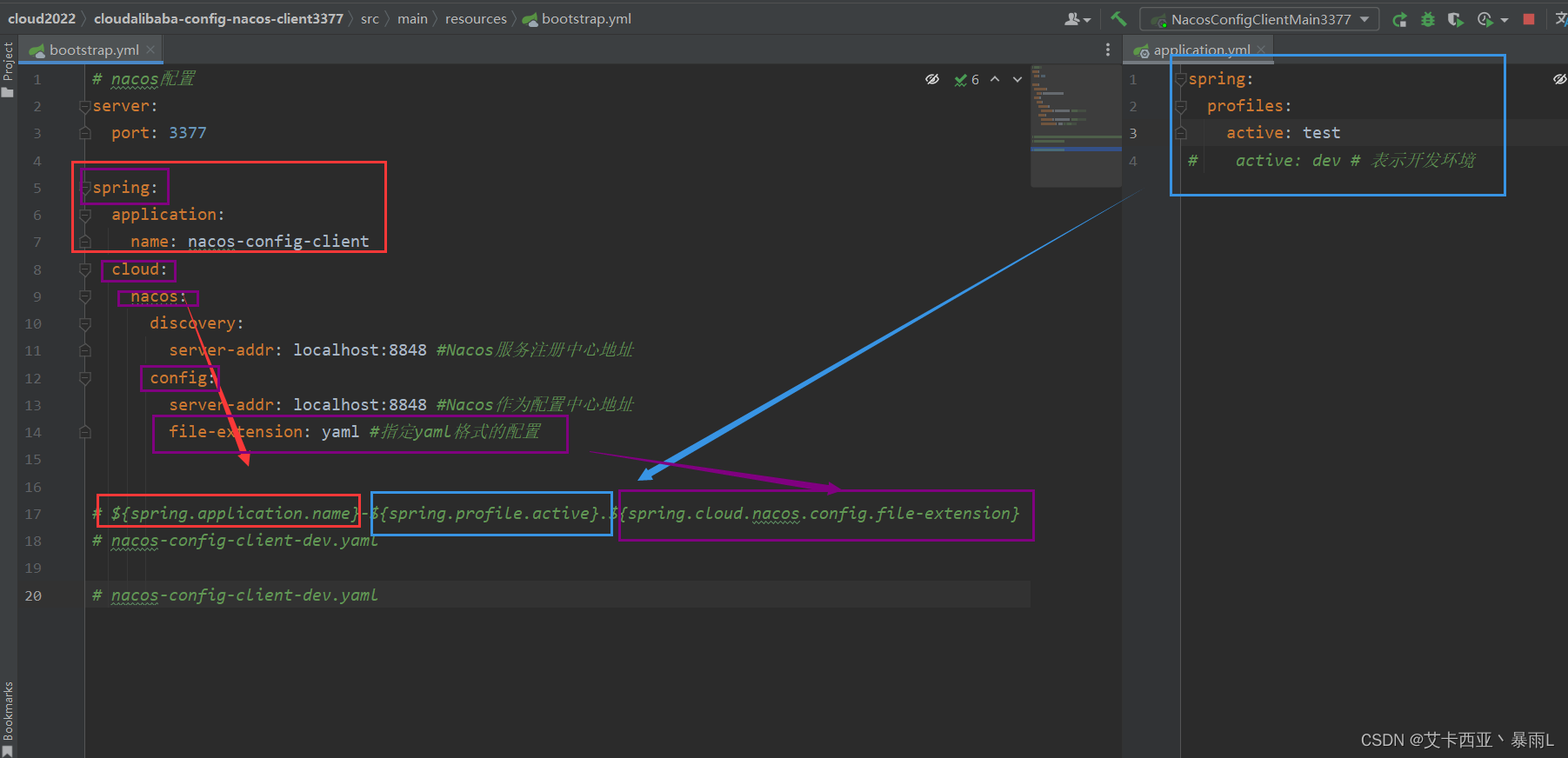Collapse the config: block fold marker

pyautogui.click(x=85, y=378)
